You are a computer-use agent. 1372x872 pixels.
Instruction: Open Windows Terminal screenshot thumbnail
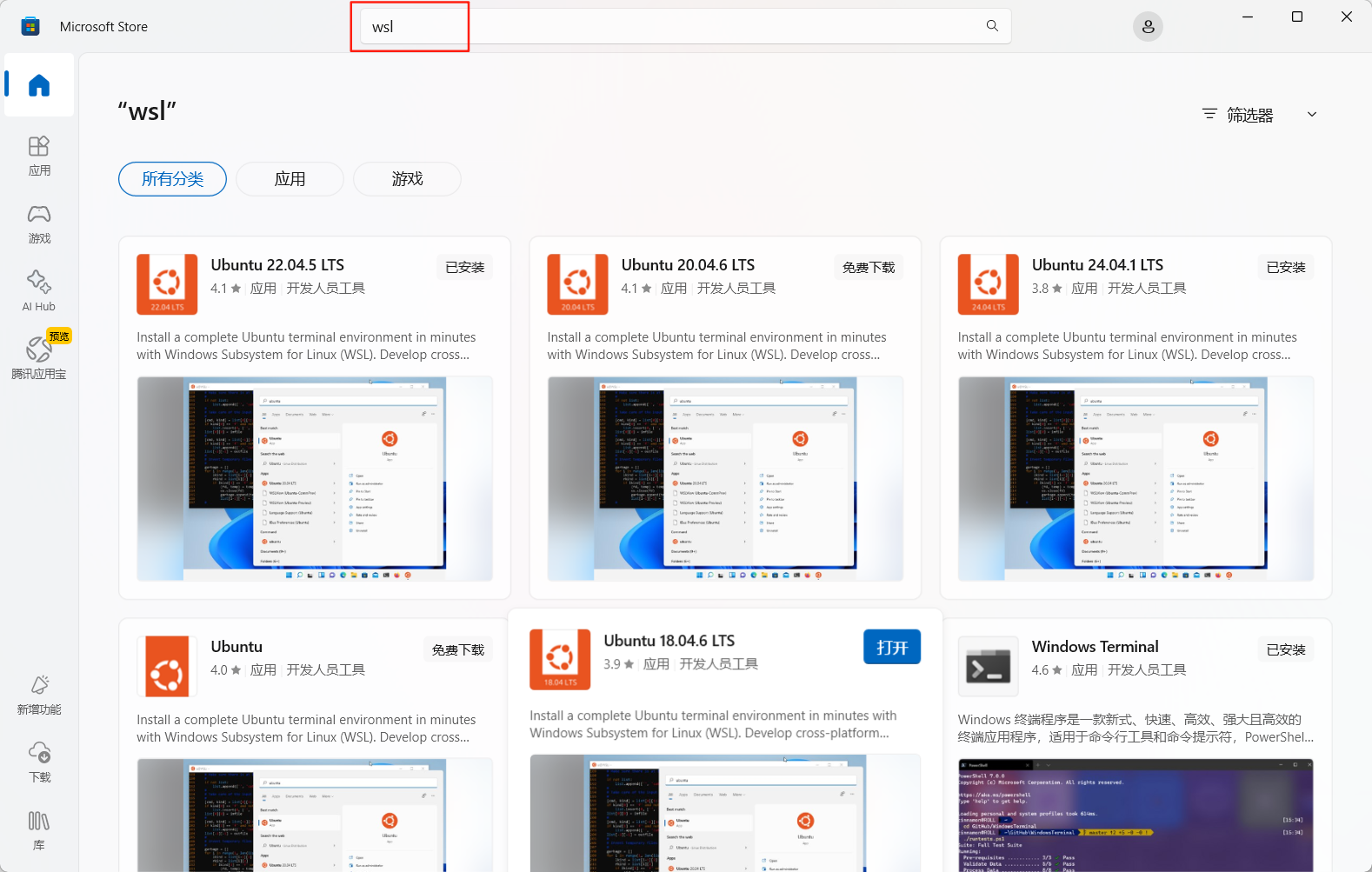[x=1136, y=815]
